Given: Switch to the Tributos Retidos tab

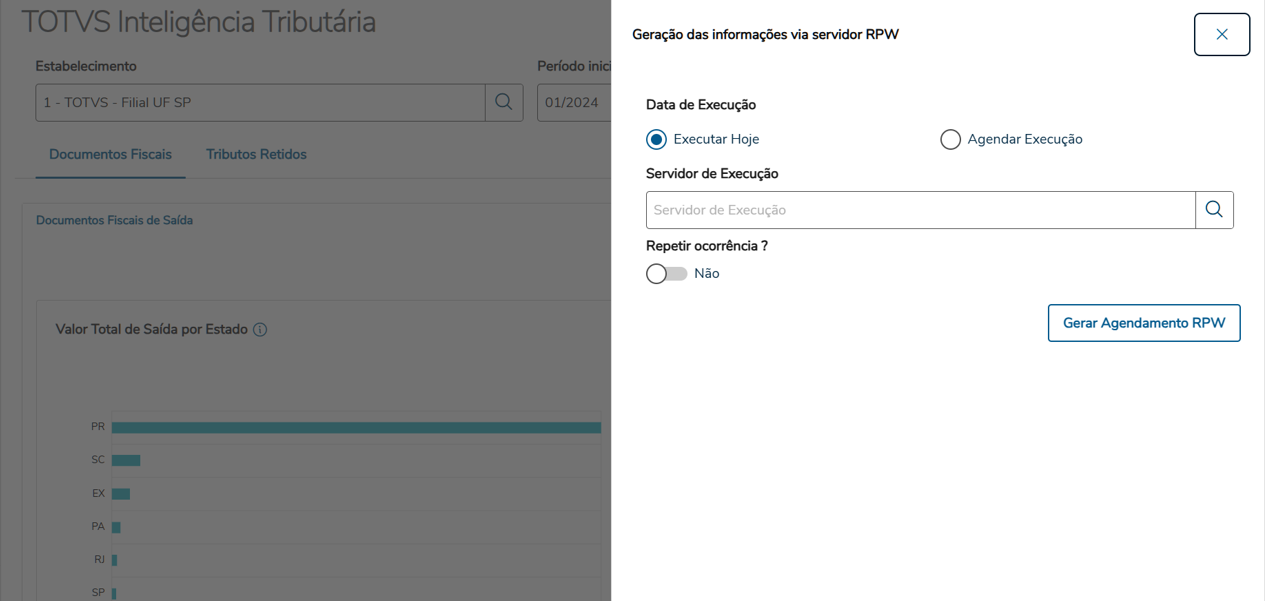Looking at the screenshot, I should click(256, 155).
